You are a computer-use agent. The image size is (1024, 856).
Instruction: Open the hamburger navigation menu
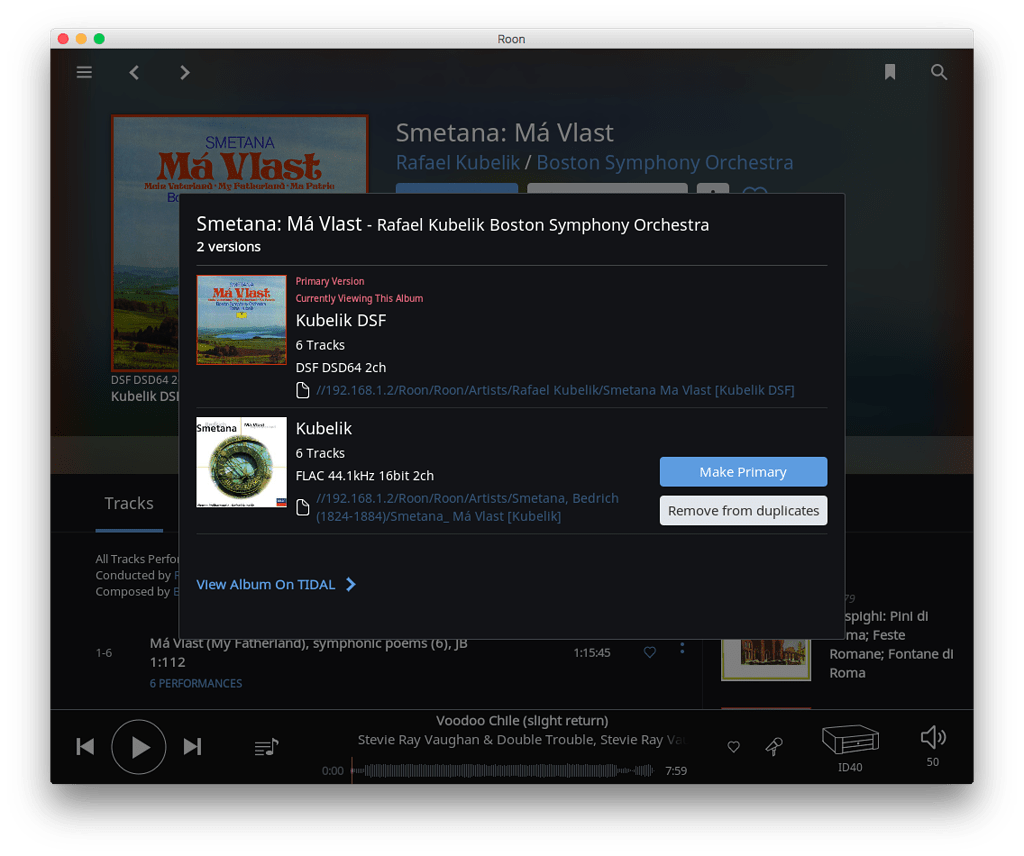pos(84,72)
